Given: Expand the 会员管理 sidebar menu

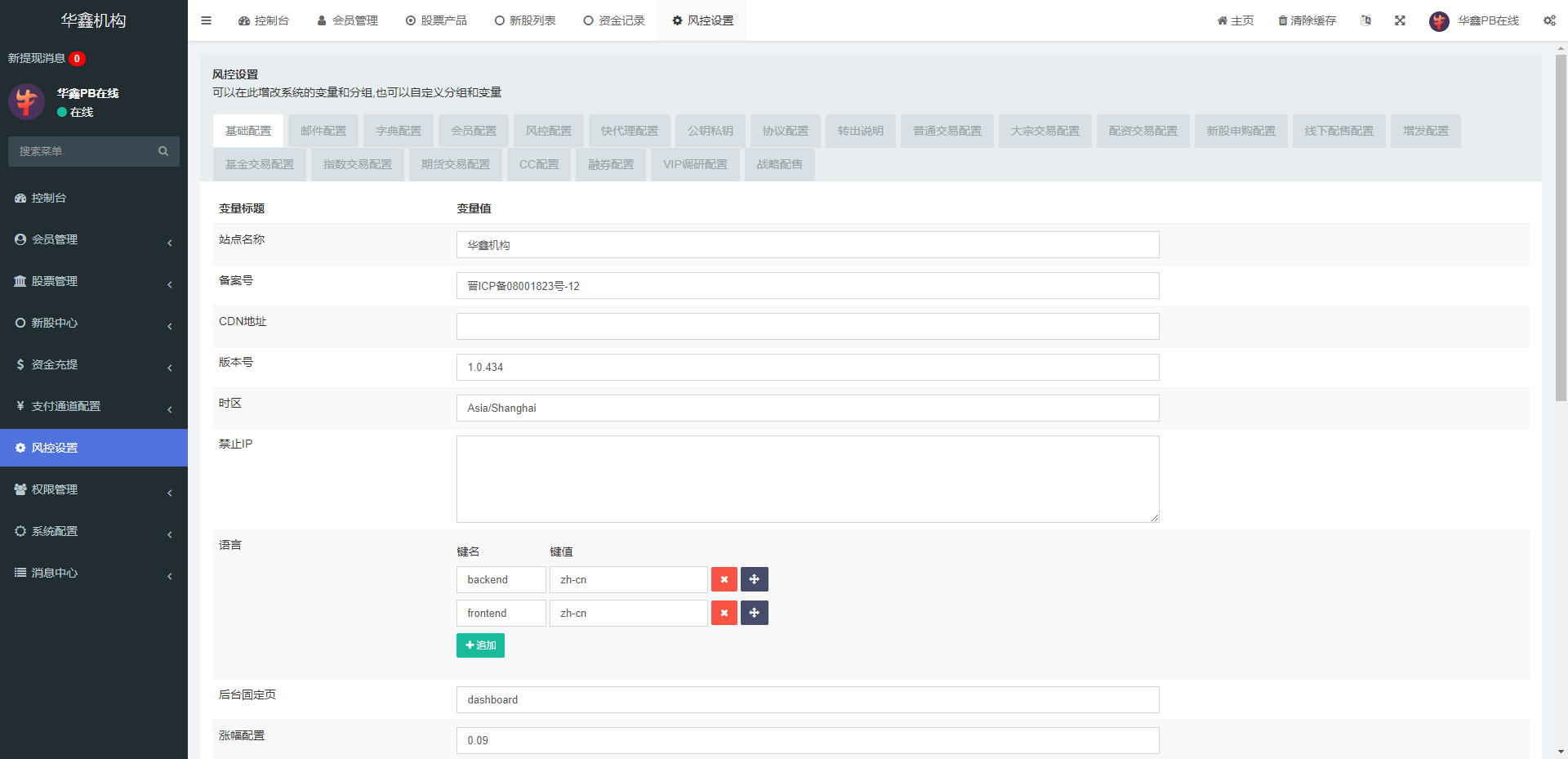Looking at the screenshot, I should click(x=94, y=239).
